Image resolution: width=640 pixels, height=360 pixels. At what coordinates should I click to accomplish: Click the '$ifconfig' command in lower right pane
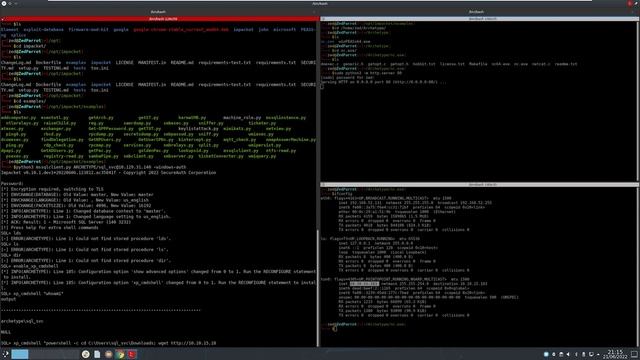point(341,194)
